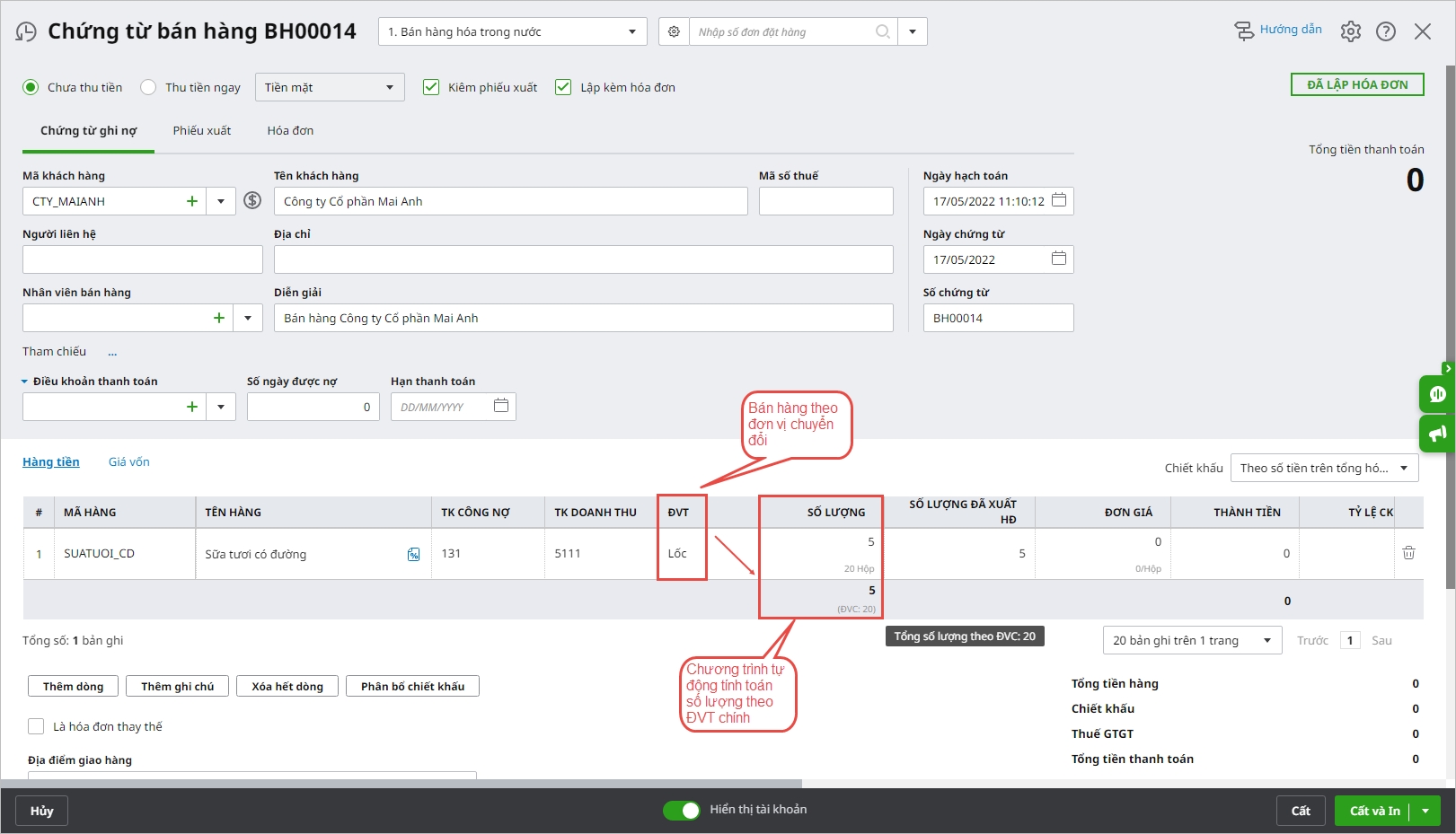This screenshot has height=834, width=1456.
Task: Click the Diễn giải input field
Action: point(583,318)
